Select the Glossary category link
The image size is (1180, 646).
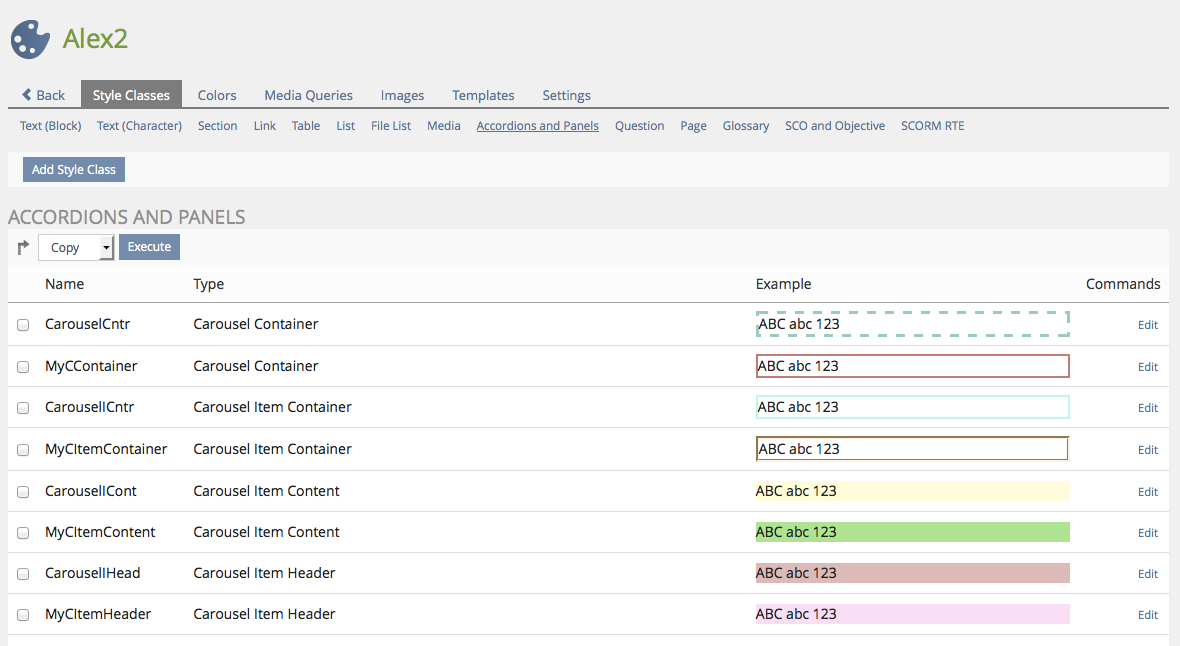(746, 126)
